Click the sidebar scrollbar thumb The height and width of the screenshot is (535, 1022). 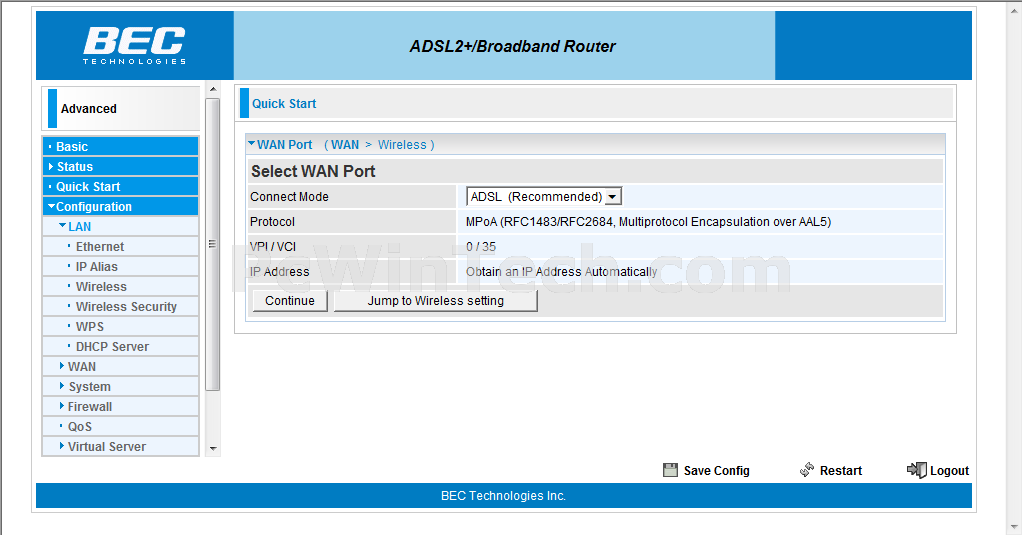click(212, 244)
